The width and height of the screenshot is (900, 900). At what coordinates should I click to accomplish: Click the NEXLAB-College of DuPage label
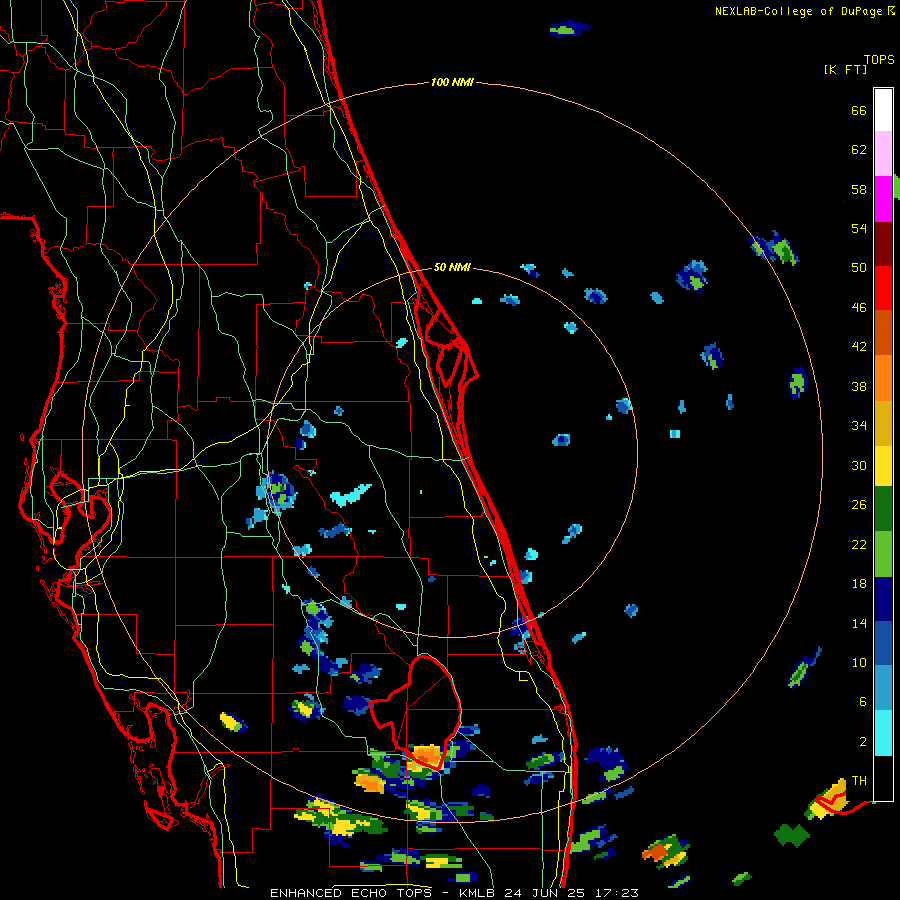click(x=798, y=11)
